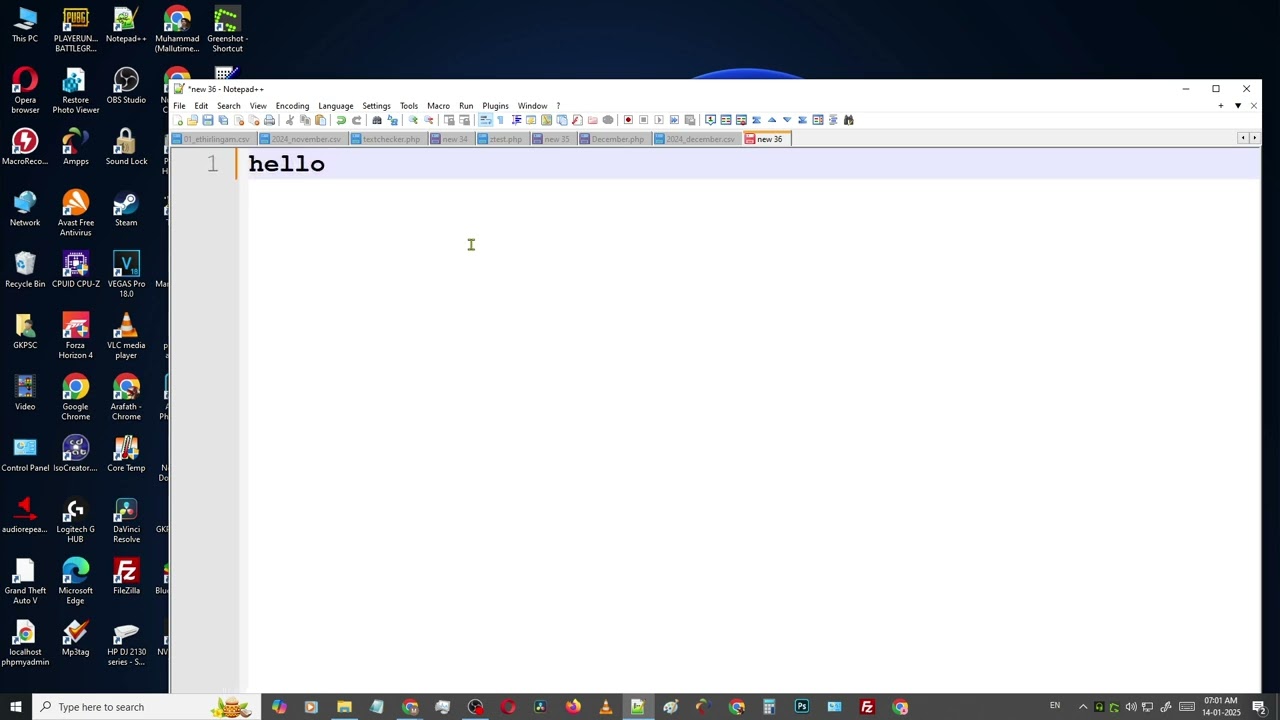Viewport: 1280px width, 720px height.
Task: Click the Zoom In toolbar icon
Action: pos(413,120)
